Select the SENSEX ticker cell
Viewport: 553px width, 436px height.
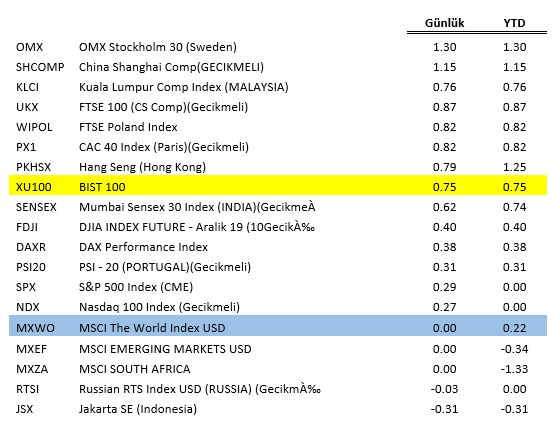[x=36, y=207]
